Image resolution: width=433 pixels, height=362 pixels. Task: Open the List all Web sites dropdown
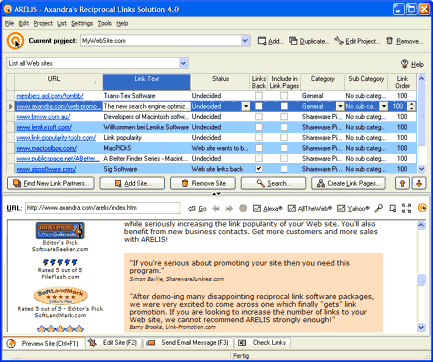tap(183, 63)
